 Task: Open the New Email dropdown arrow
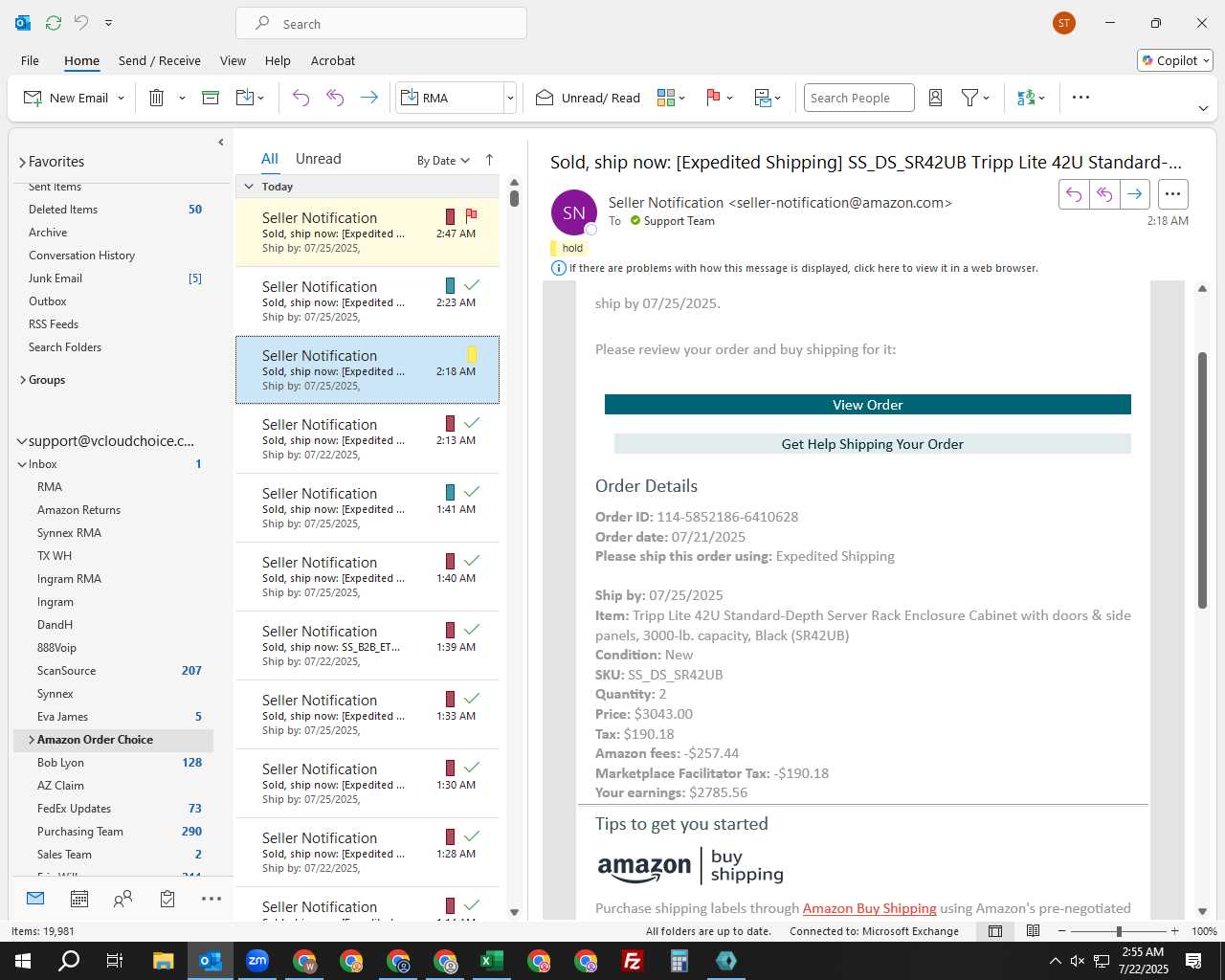[x=122, y=99]
